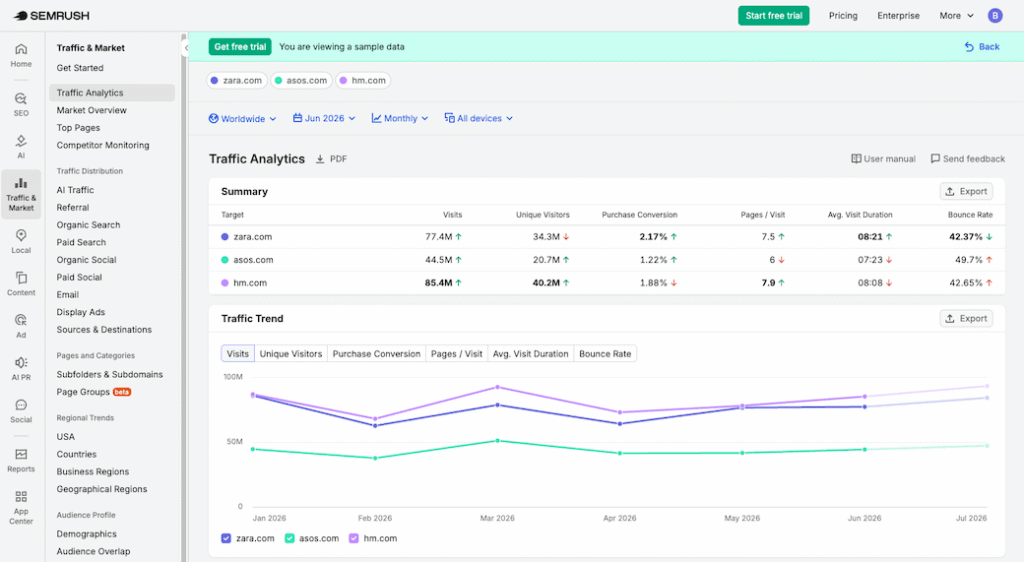
Task: Open Paid Social in side menu
Action: click(79, 277)
